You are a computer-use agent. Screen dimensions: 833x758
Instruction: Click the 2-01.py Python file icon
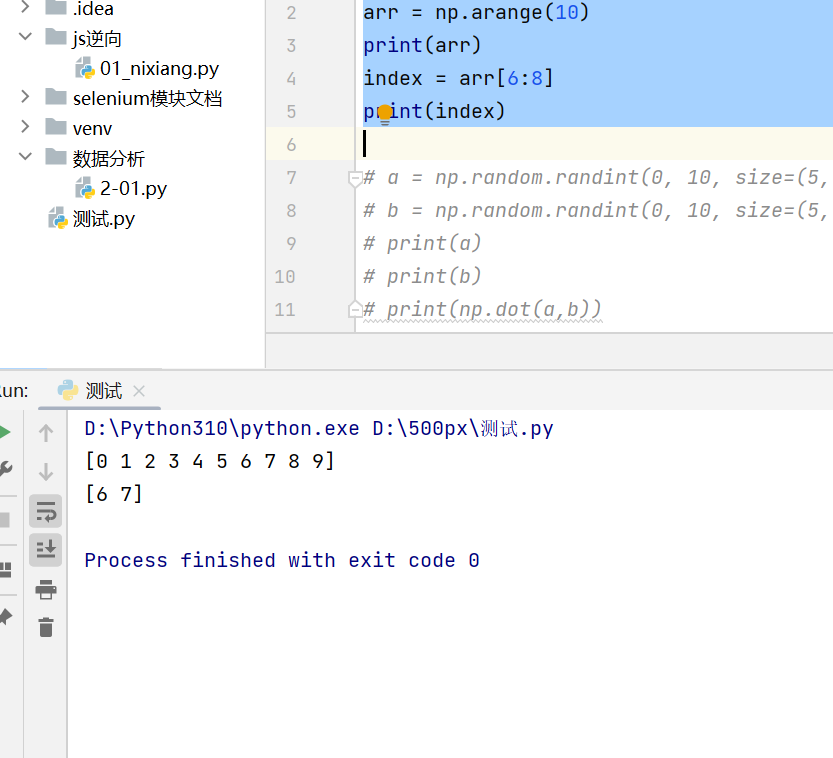click(85, 188)
